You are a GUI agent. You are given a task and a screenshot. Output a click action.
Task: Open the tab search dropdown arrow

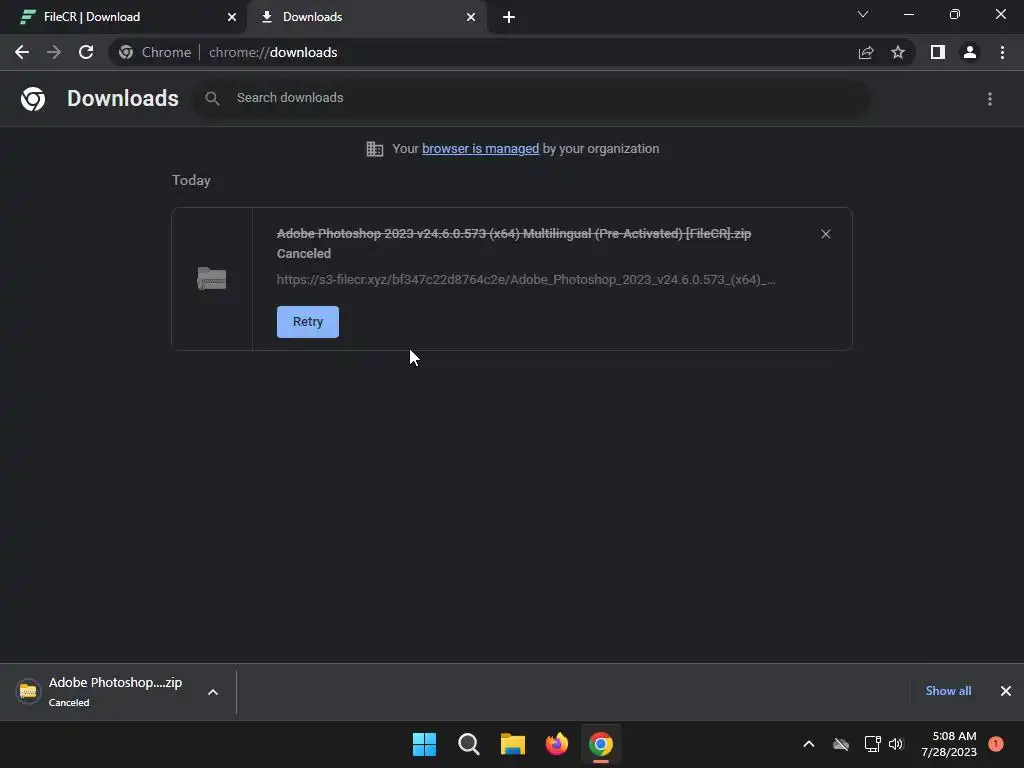[863, 14]
